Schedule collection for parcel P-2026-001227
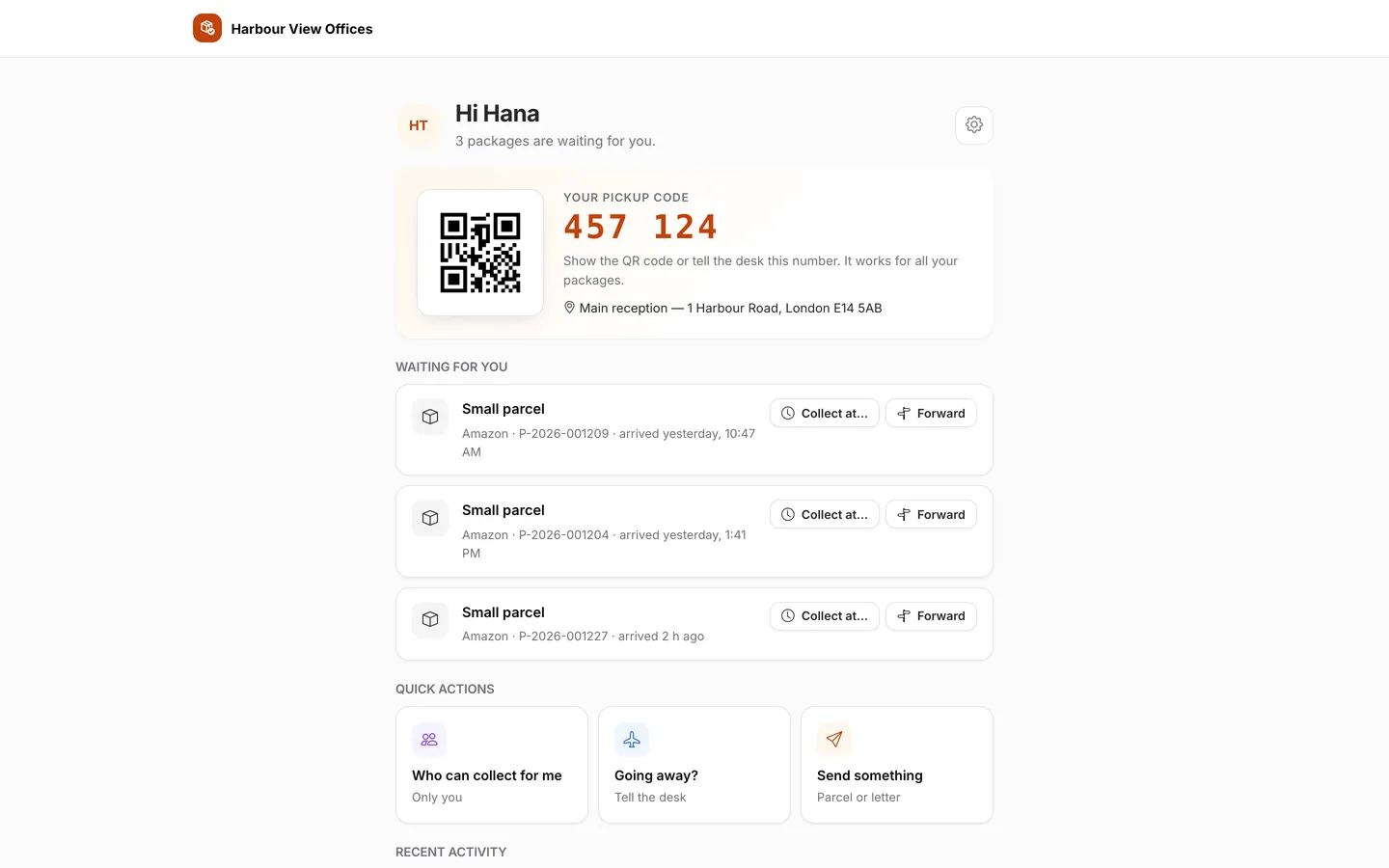The width and height of the screenshot is (1389, 868). pyautogui.click(x=825, y=616)
